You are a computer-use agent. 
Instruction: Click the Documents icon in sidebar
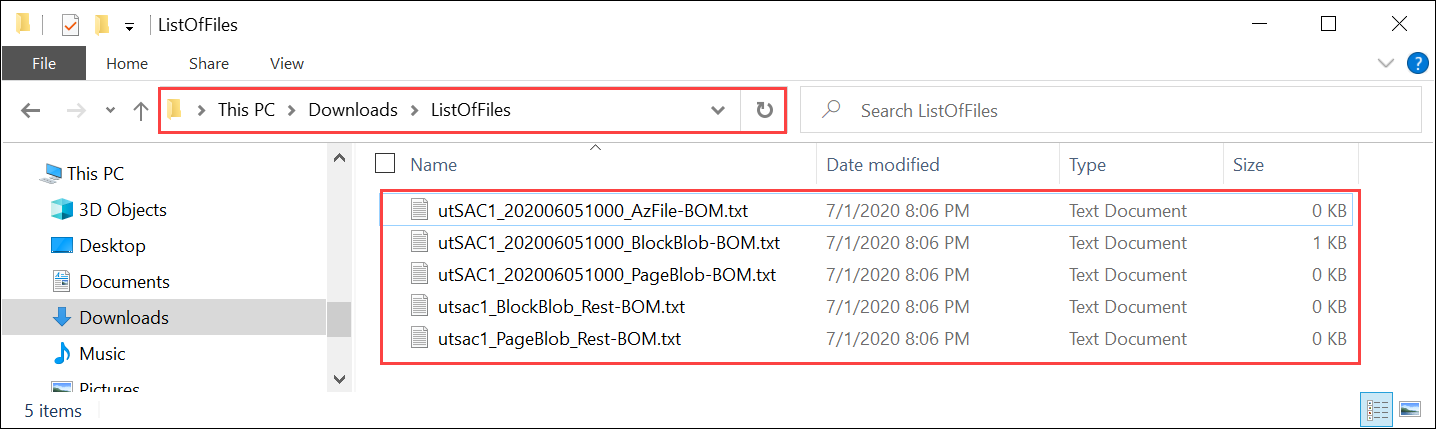pyautogui.click(x=62, y=282)
